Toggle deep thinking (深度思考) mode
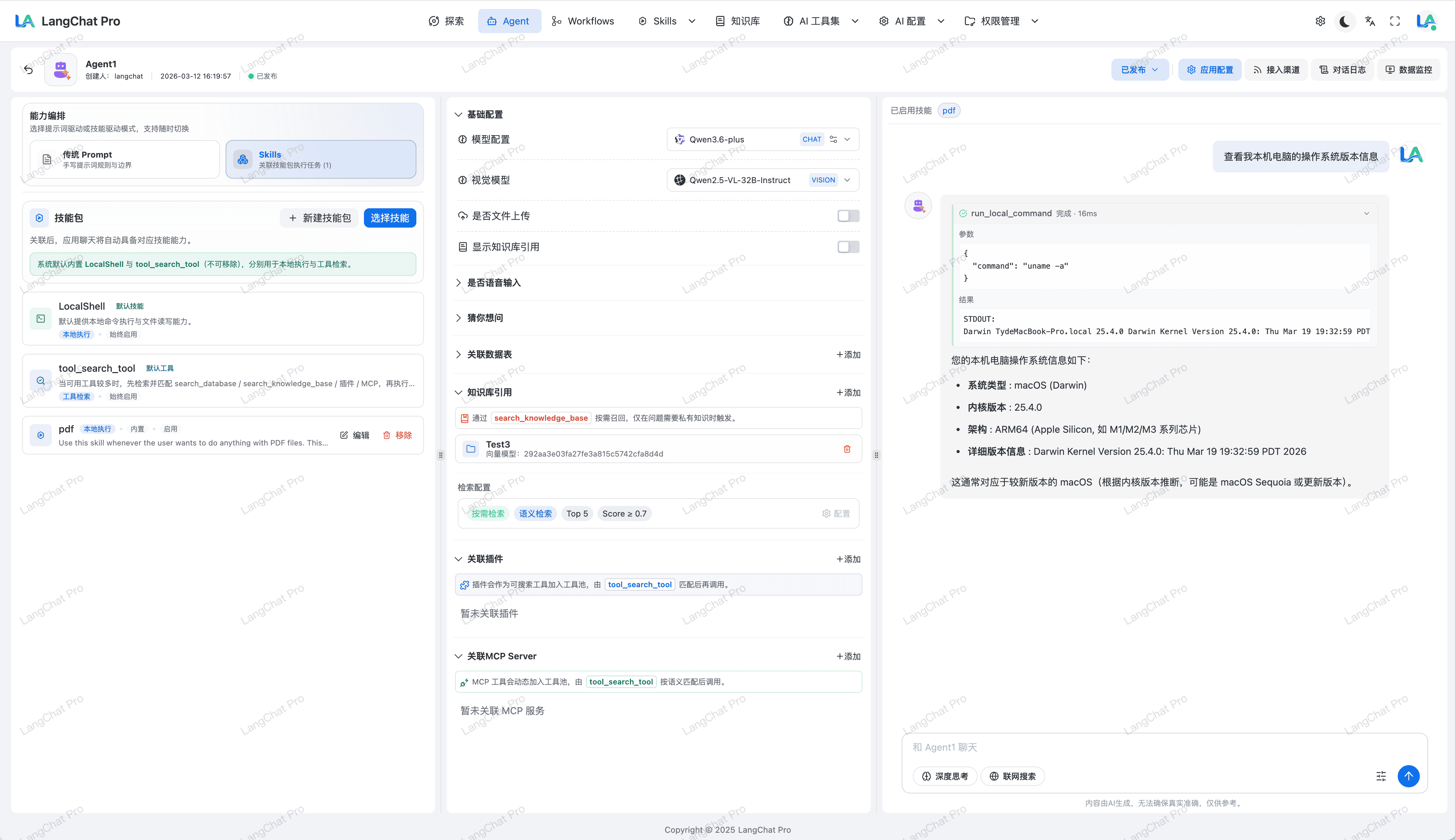This screenshot has height=840, width=1455. [x=945, y=776]
